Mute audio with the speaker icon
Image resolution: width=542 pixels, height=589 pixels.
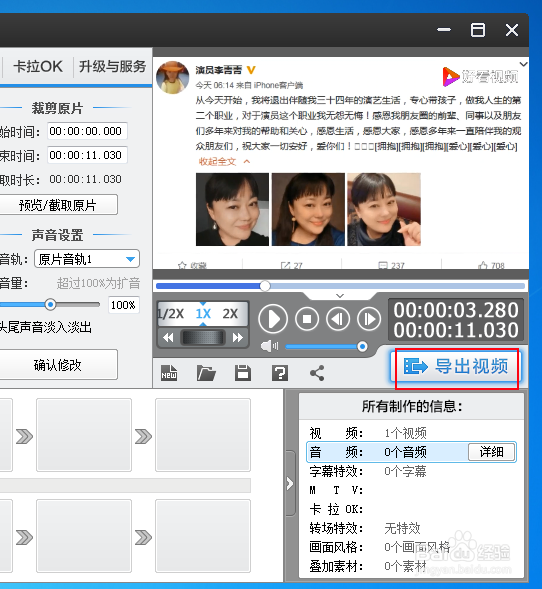tap(269, 346)
